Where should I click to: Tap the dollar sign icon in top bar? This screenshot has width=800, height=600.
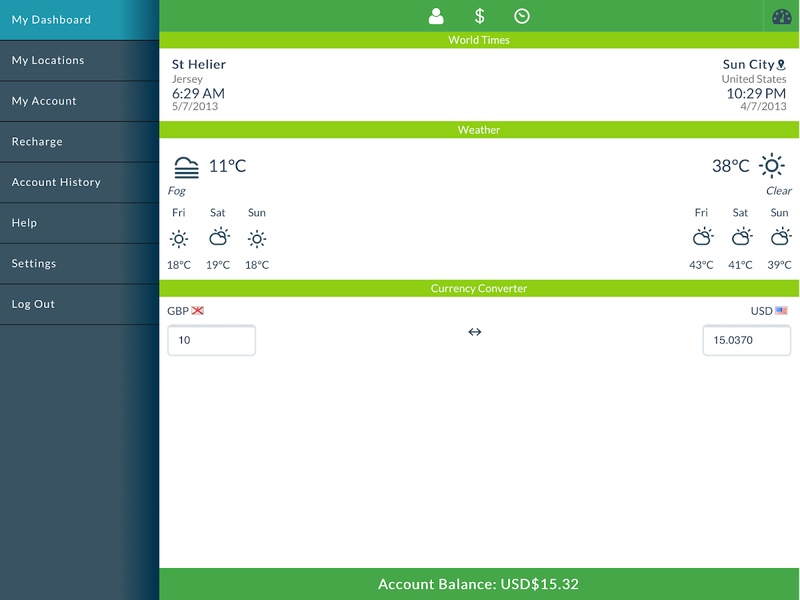tap(479, 16)
